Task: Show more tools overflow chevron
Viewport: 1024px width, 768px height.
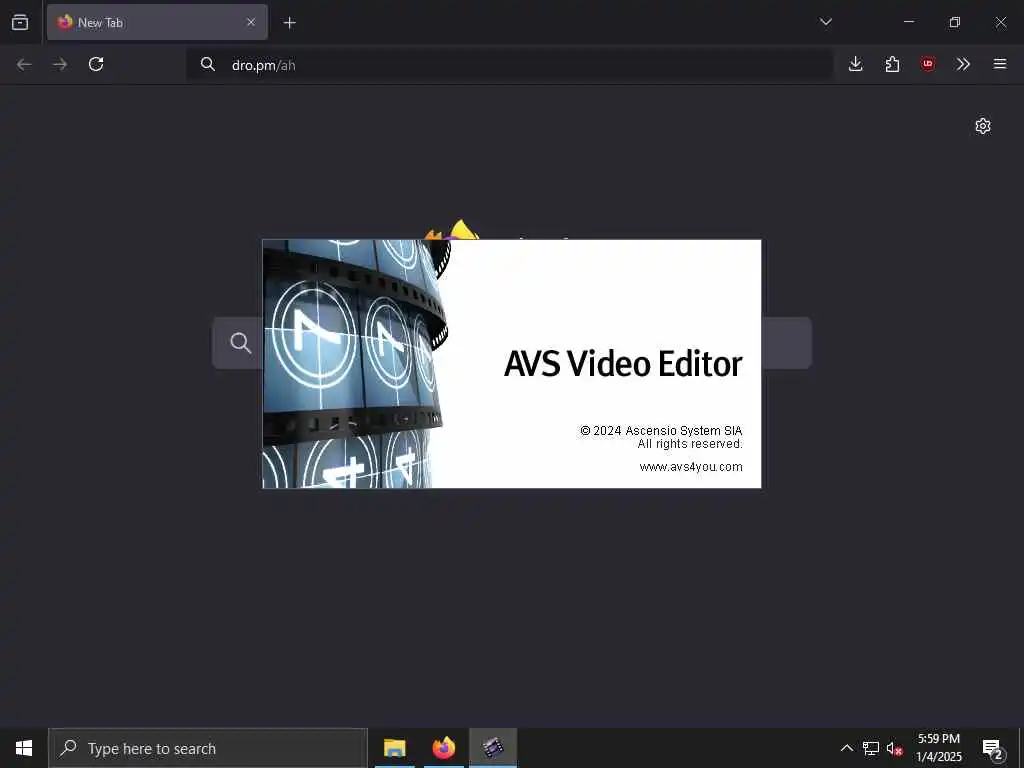Action: (963, 64)
